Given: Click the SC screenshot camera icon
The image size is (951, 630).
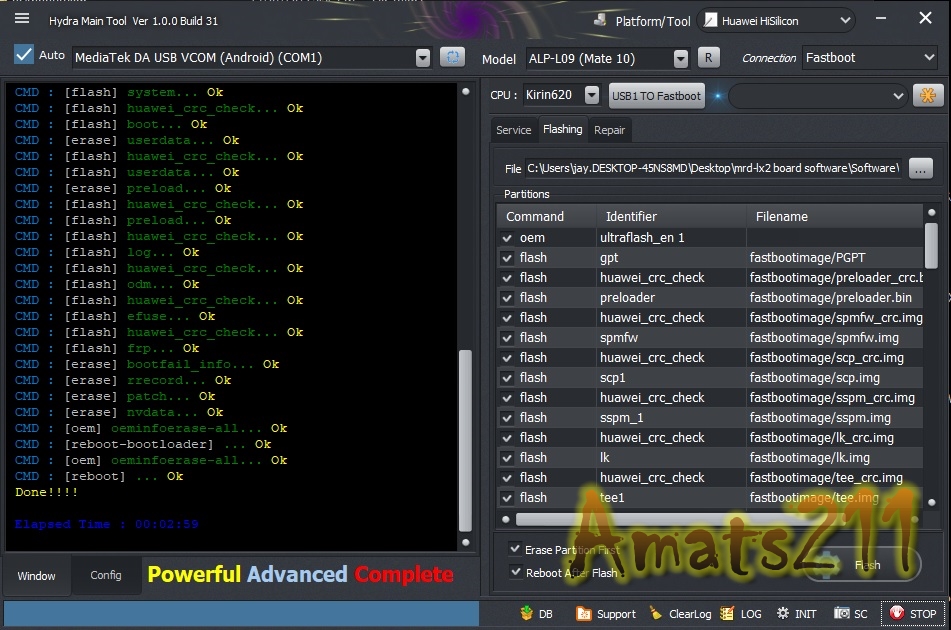Looking at the screenshot, I should coord(843,614).
